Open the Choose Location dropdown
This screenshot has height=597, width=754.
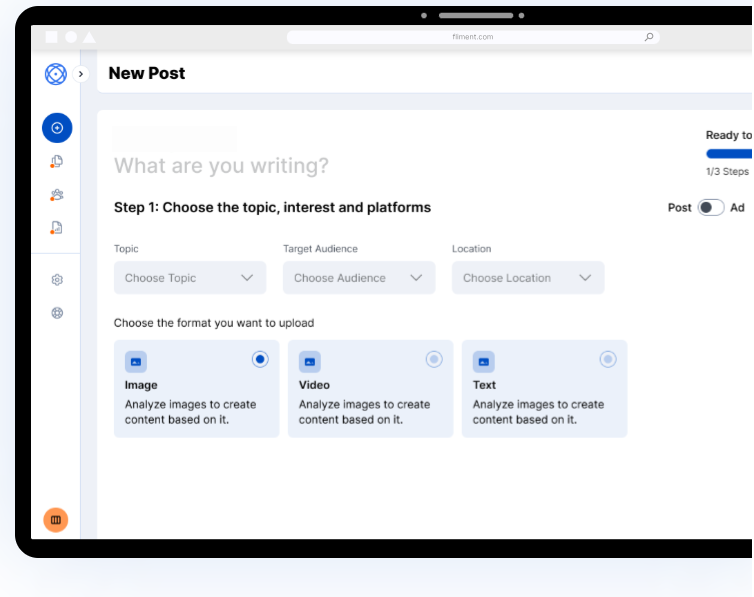coord(528,278)
